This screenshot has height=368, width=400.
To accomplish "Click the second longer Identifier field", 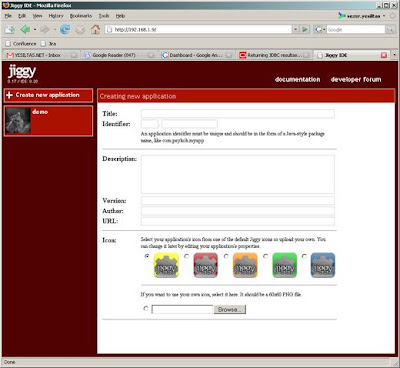I will point(189,124).
